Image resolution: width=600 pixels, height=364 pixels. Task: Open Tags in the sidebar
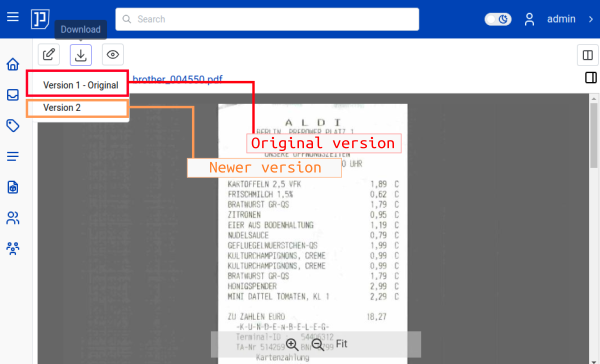pyautogui.click(x=13, y=126)
